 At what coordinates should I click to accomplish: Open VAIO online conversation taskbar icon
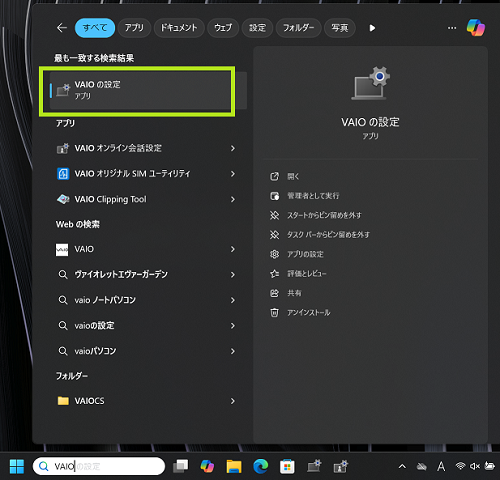(x=341, y=466)
